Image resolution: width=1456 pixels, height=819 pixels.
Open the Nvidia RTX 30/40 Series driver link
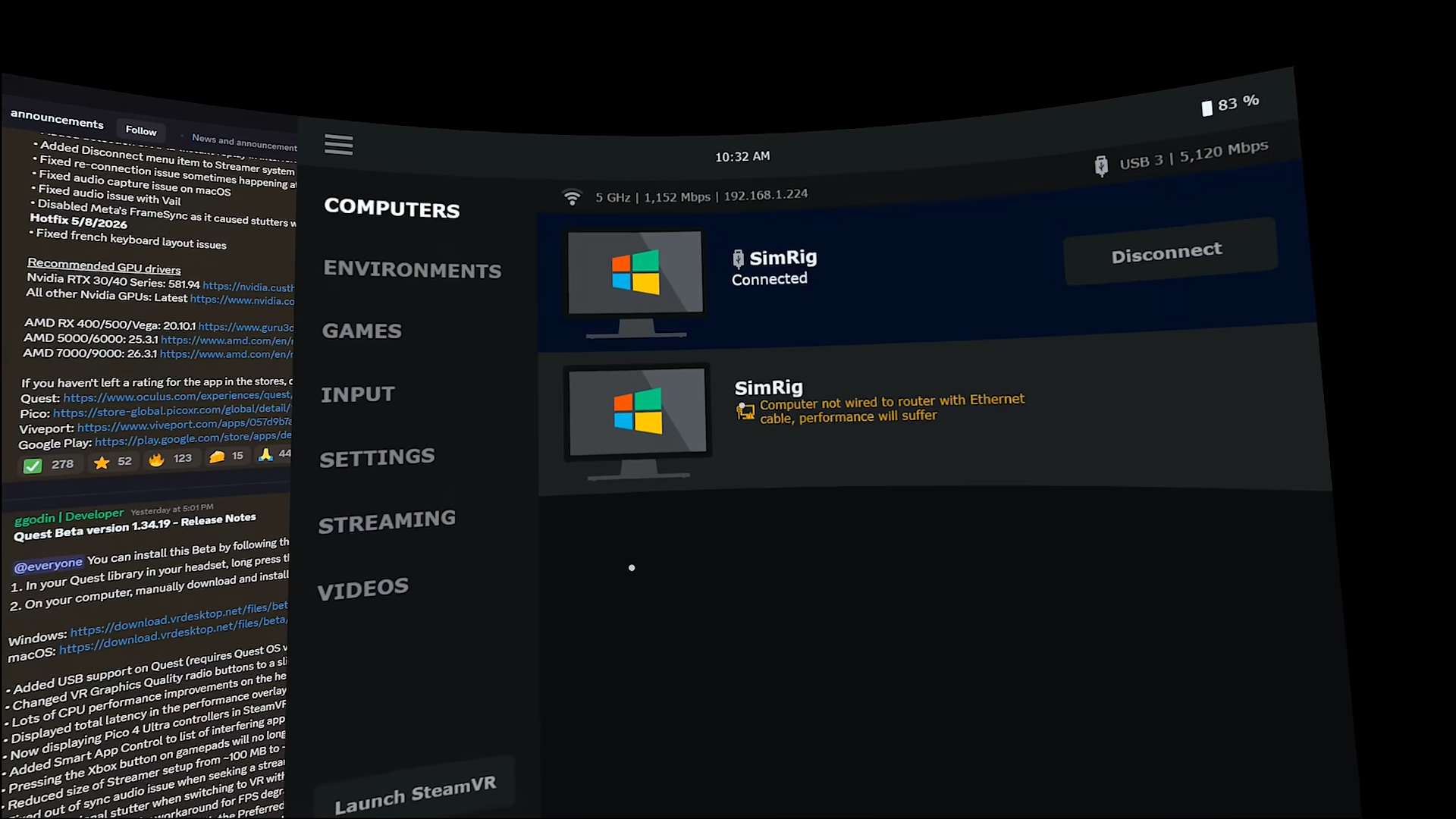(248, 287)
